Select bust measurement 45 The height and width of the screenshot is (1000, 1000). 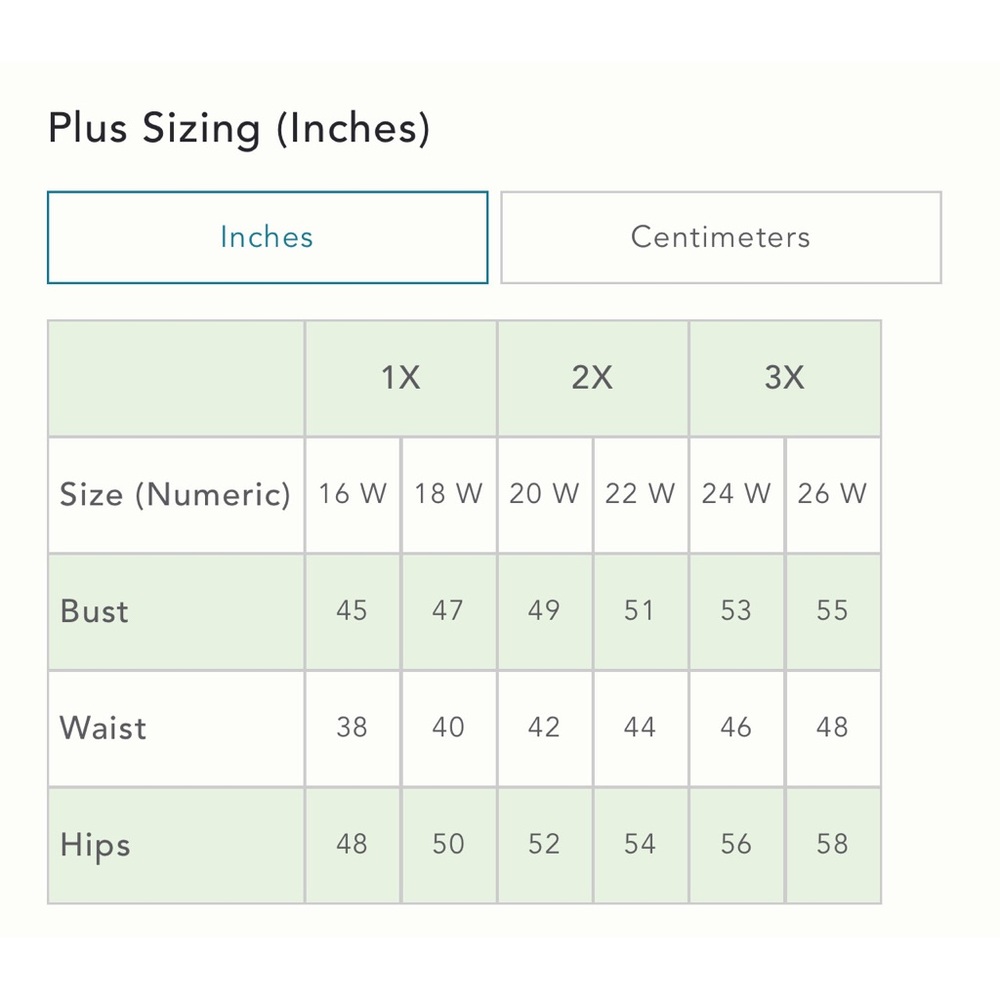[x=353, y=612]
